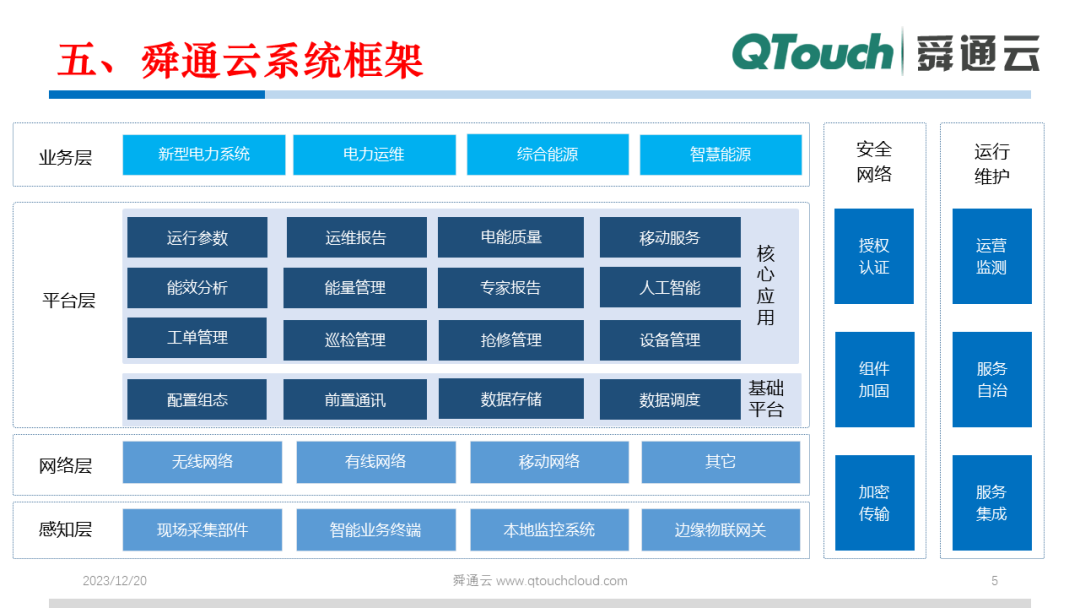Click the 安全网络 heading
This screenshot has width=1080, height=608.
pos(874,161)
